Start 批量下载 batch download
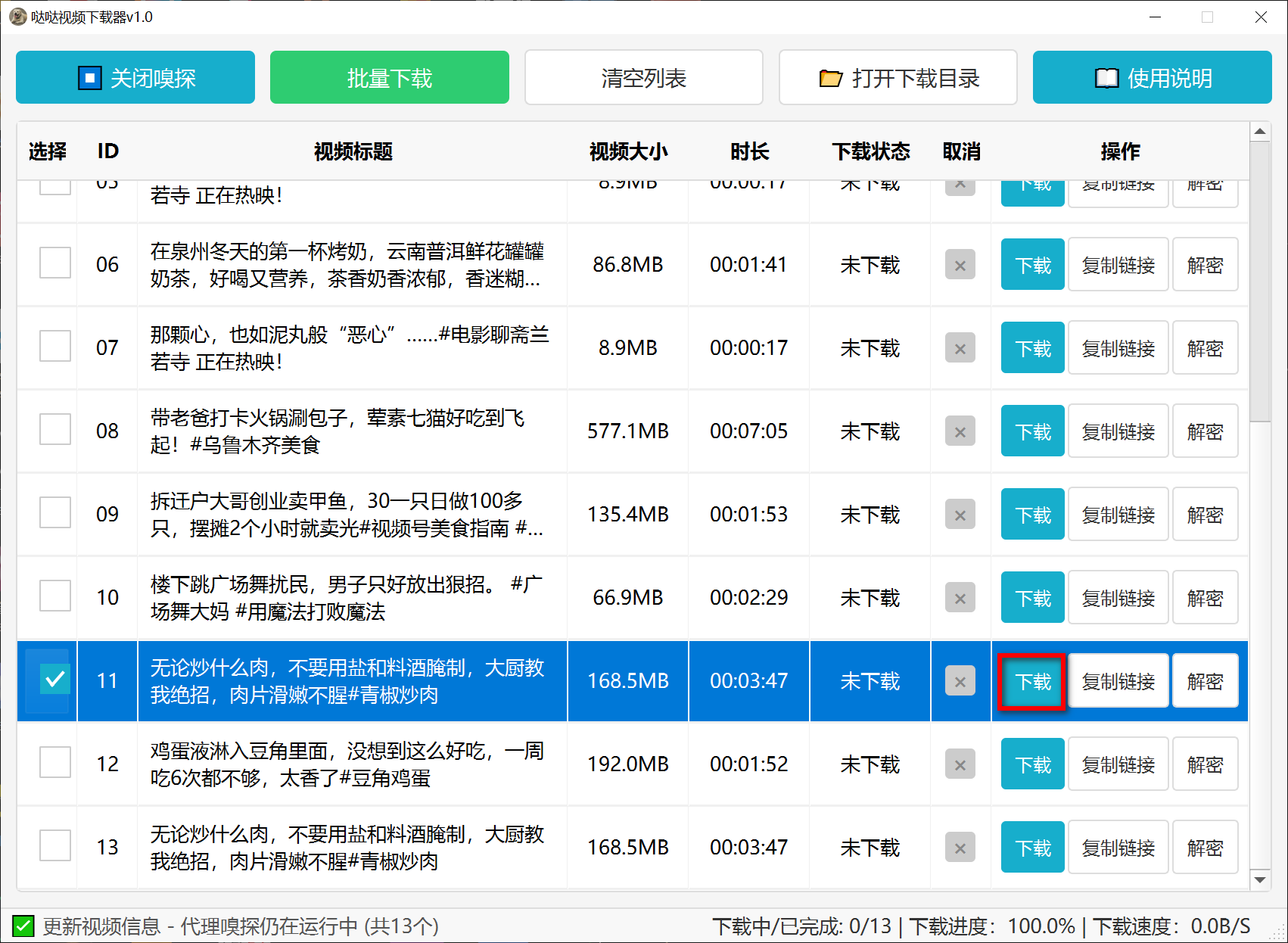The height and width of the screenshot is (943, 1288). point(390,77)
